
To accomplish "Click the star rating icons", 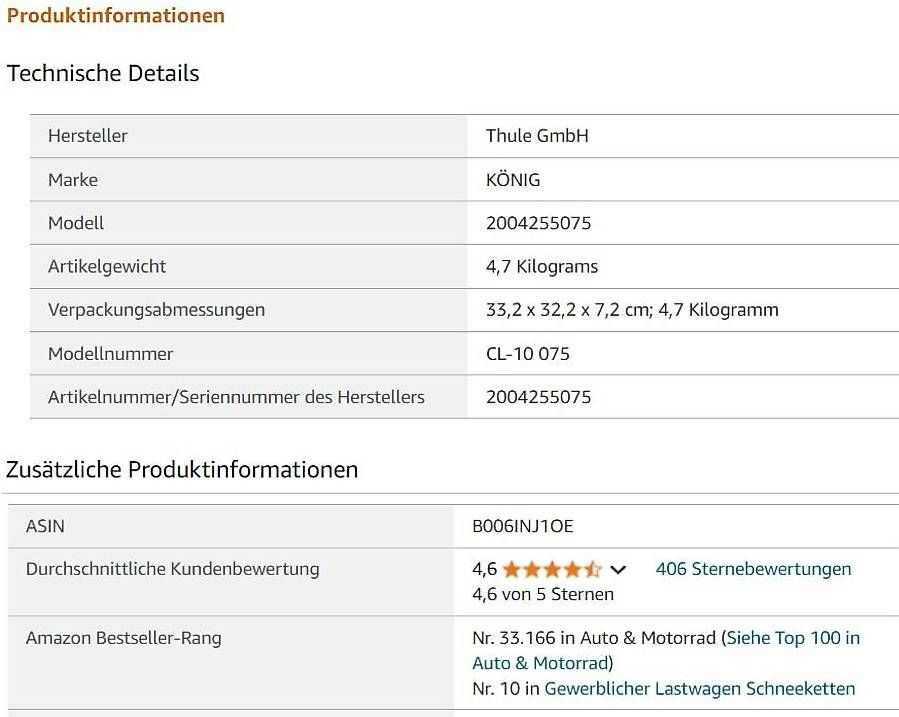I will pyautogui.click(x=551, y=569).
